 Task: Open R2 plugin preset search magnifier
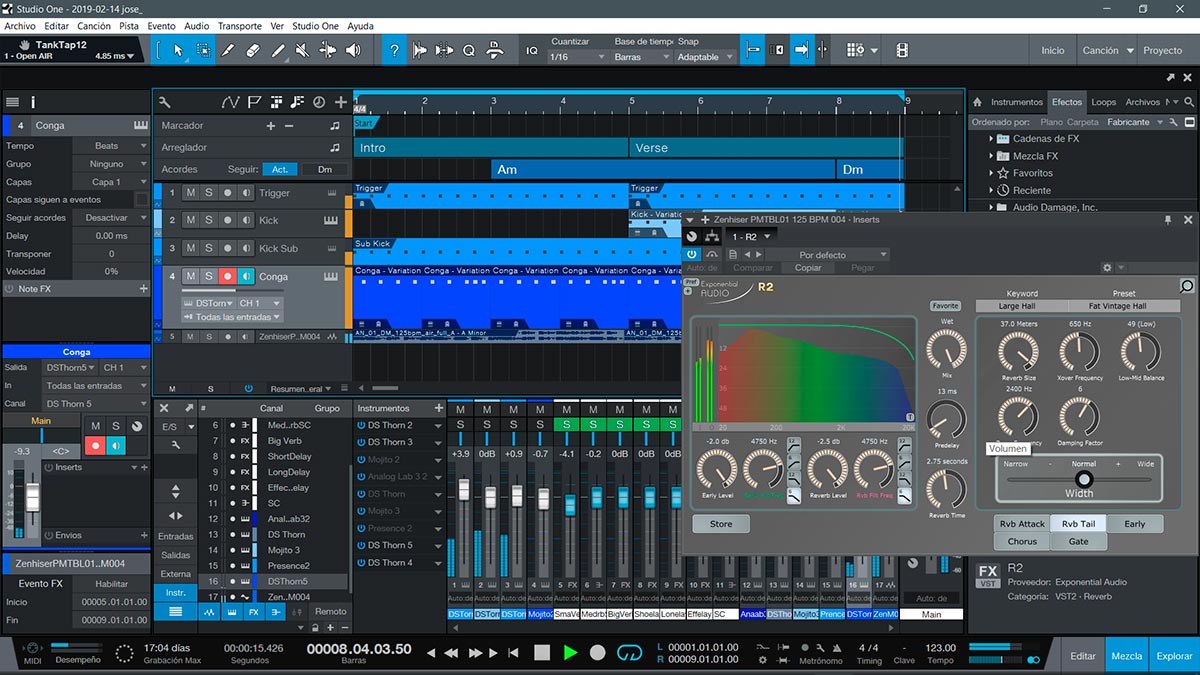pyautogui.click(x=1186, y=287)
